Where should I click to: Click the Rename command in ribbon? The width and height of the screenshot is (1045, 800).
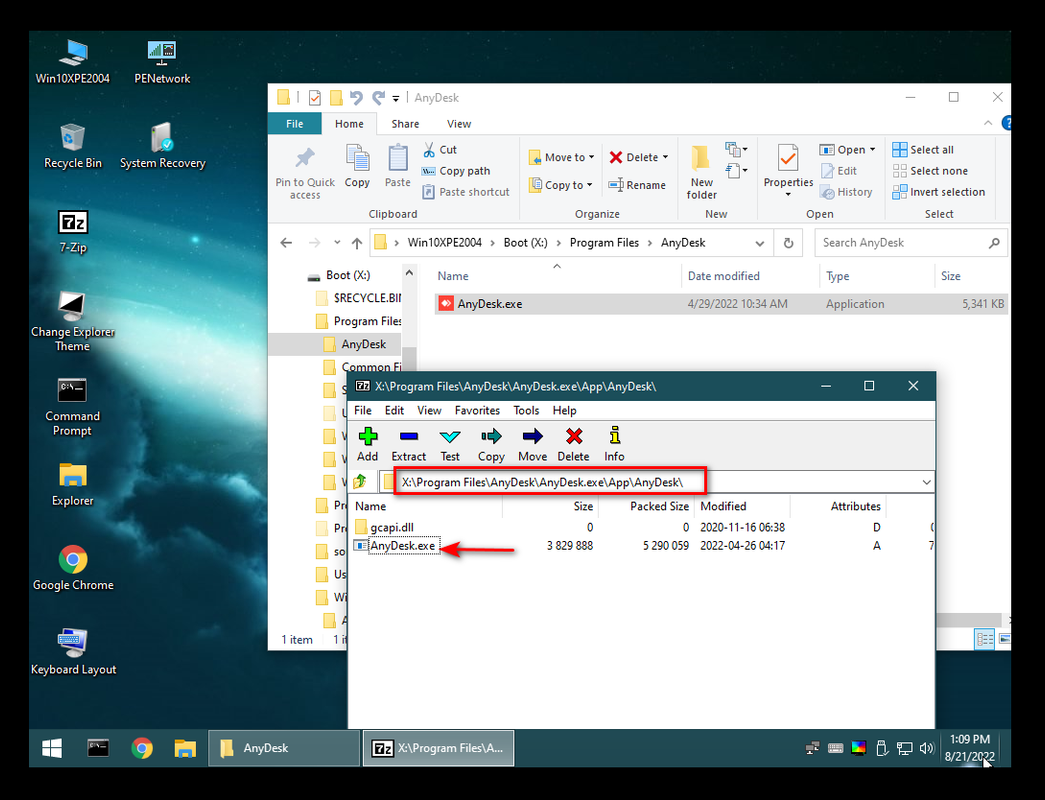[x=637, y=185]
